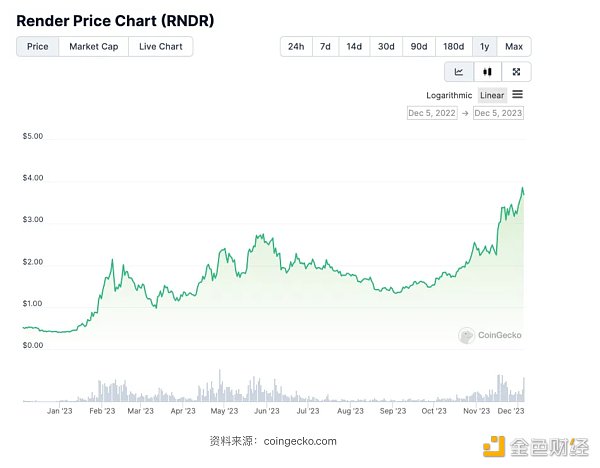Select the 1y time range
This screenshot has width=600, height=468.
485,47
